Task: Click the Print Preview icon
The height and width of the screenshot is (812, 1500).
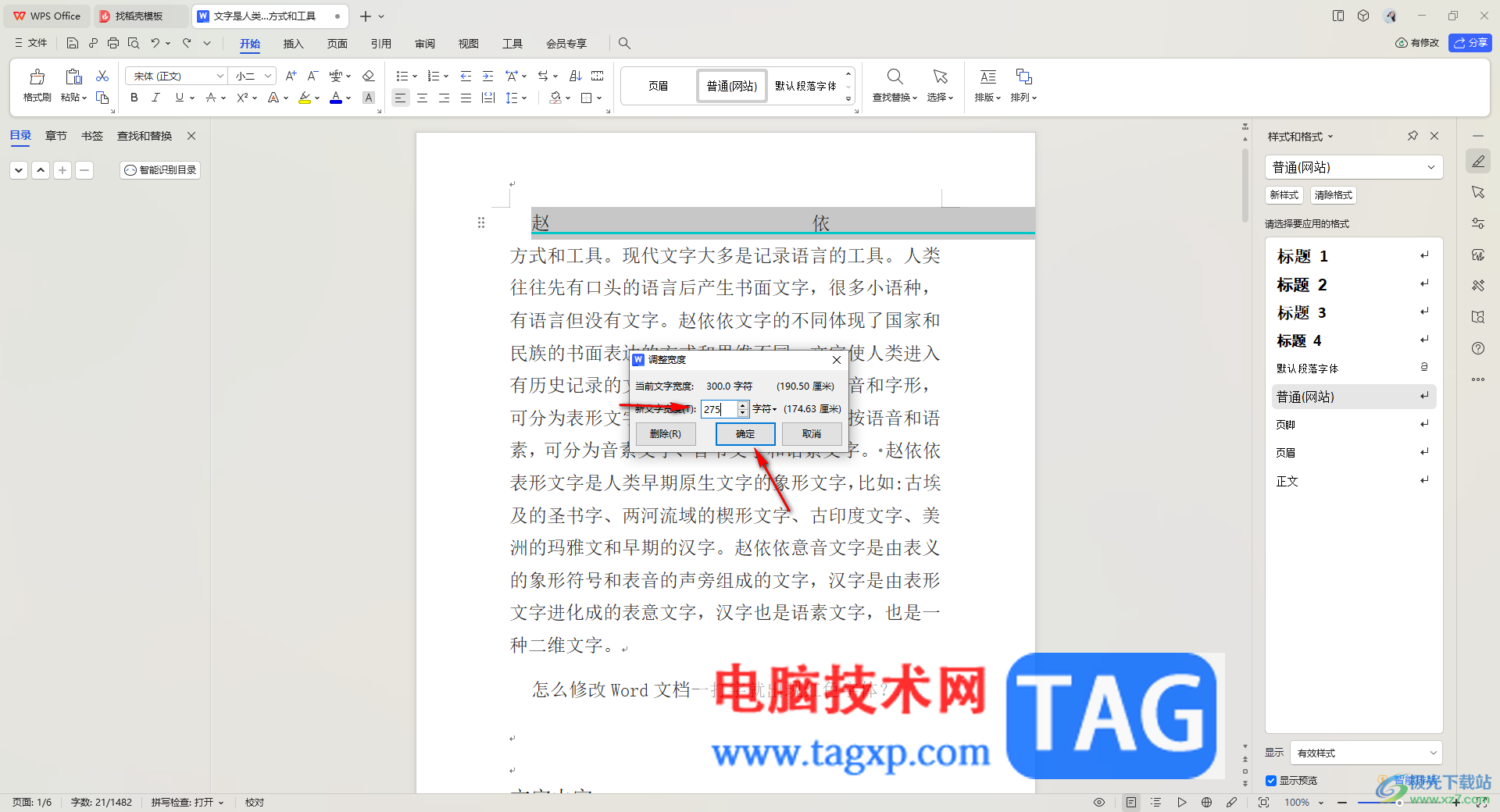Action: 134,43
